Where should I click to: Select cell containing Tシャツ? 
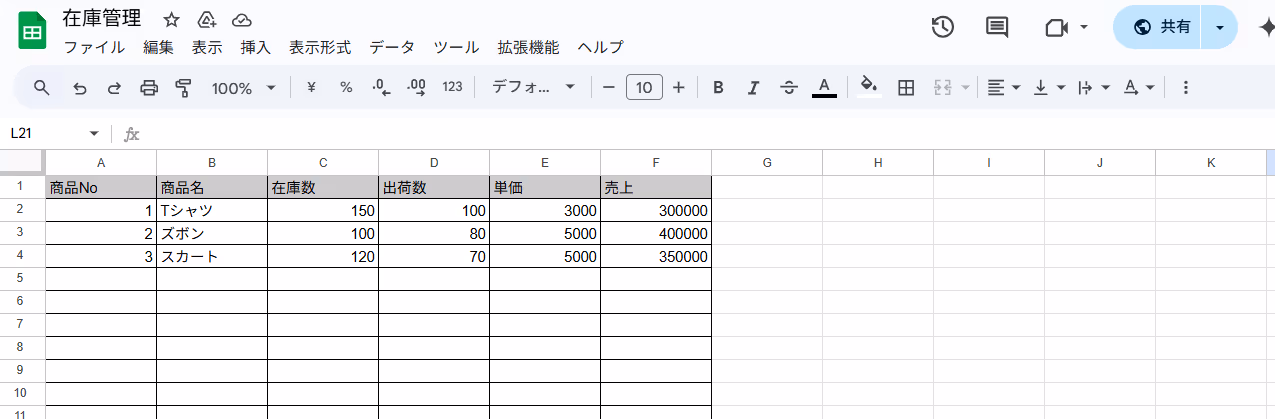pyautogui.click(x=212, y=211)
